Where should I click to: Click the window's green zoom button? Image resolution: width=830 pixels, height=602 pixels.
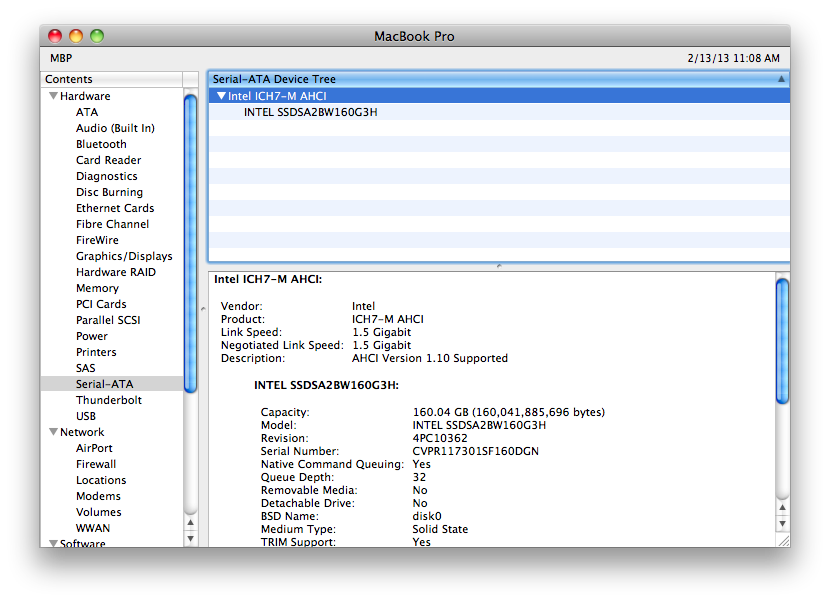click(x=97, y=36)
